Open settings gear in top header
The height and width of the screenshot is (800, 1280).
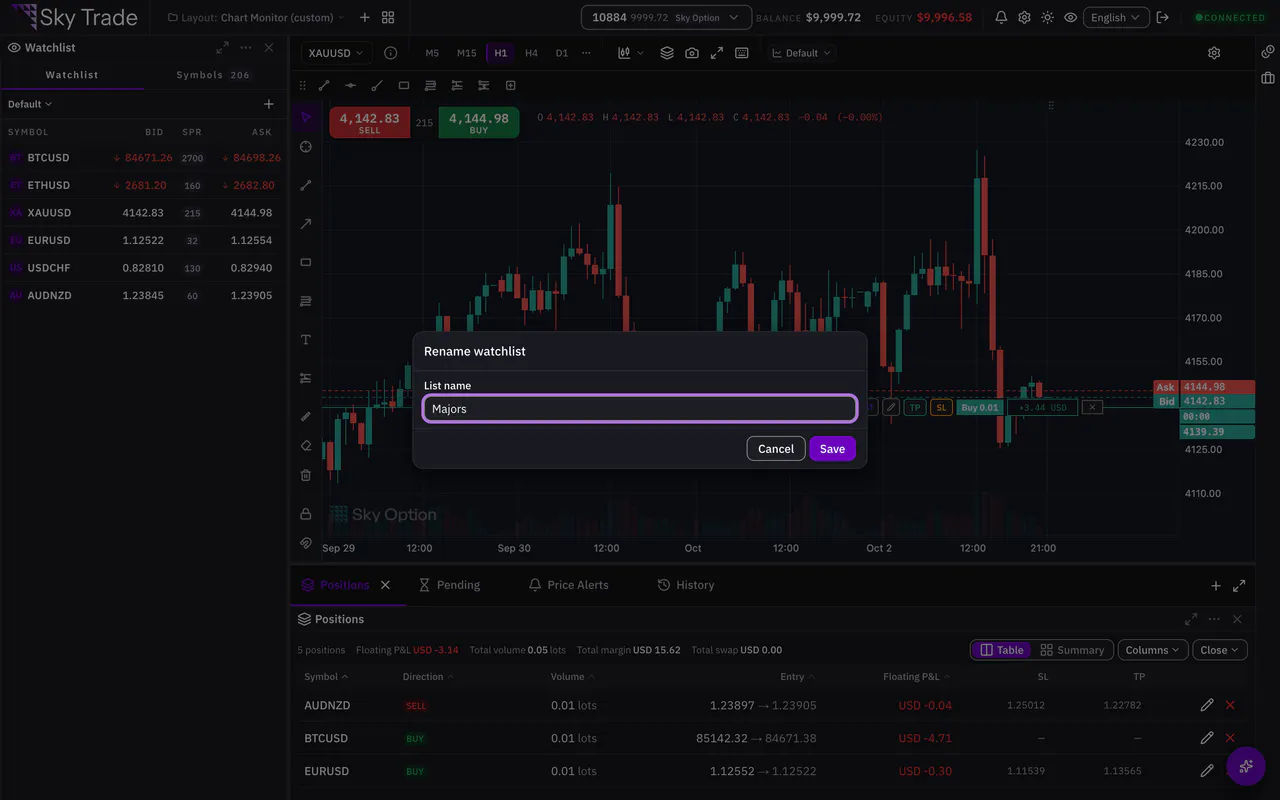(x=1024, y=18)
